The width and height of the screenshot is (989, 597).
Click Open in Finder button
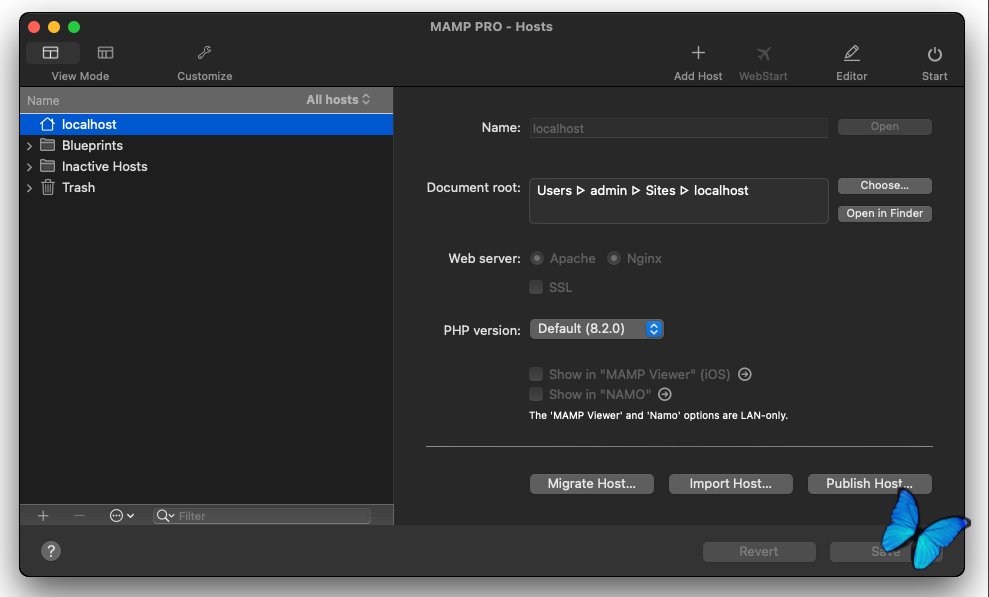pos(884,213)
